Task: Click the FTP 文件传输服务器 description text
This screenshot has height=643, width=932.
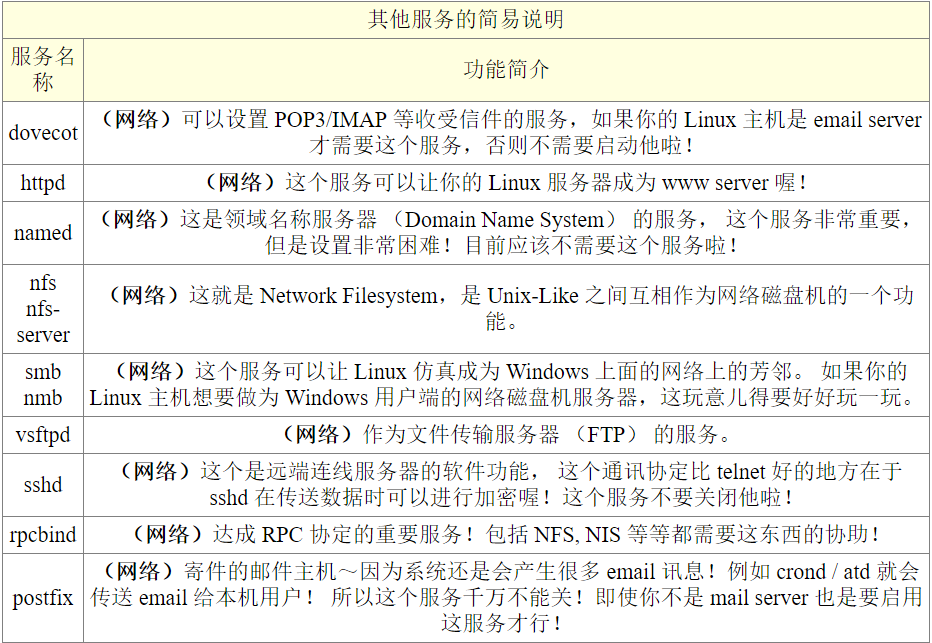Action: click(506, 435)
